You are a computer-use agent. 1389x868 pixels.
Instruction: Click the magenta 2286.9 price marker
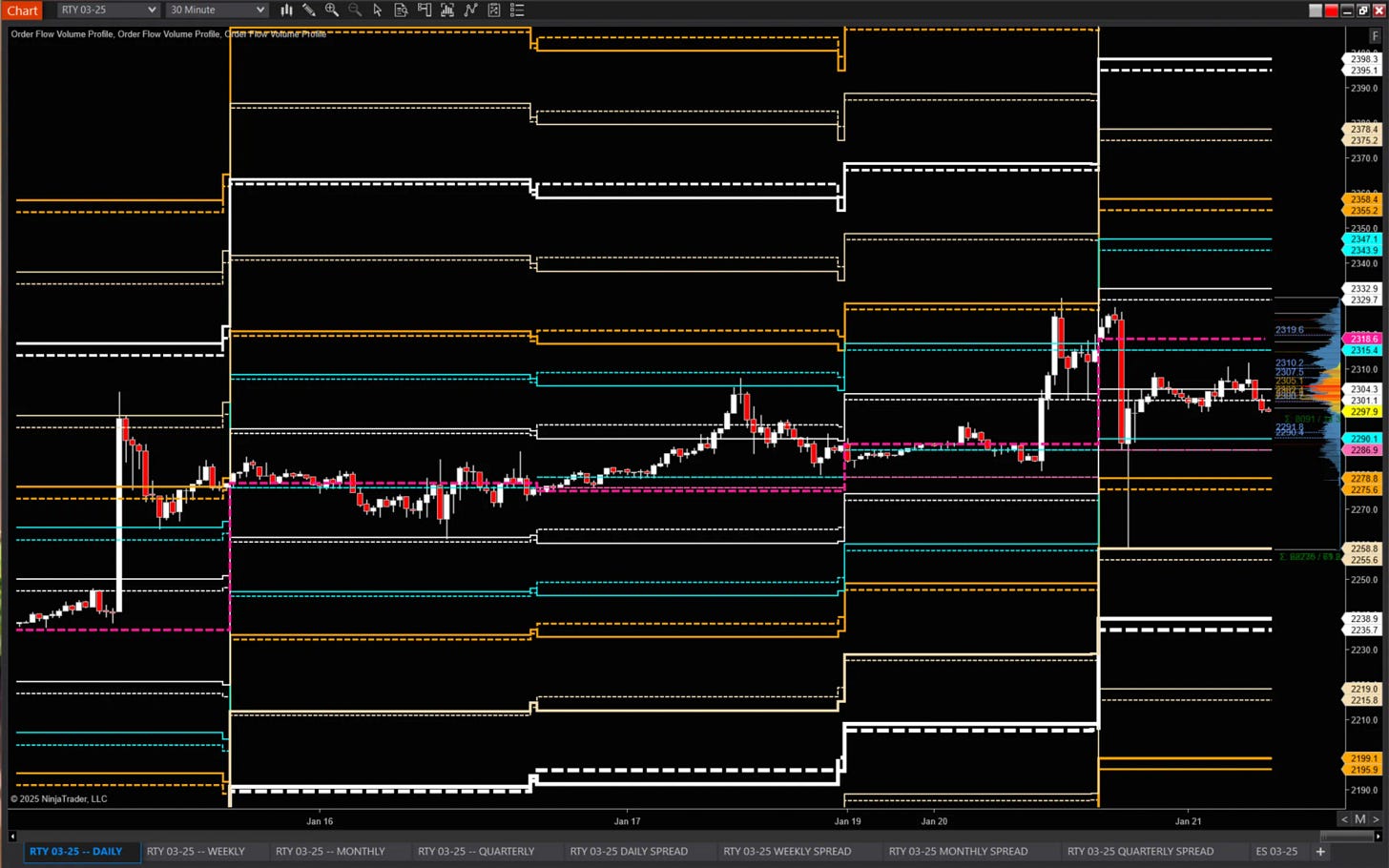click(x=1362, y=450)
